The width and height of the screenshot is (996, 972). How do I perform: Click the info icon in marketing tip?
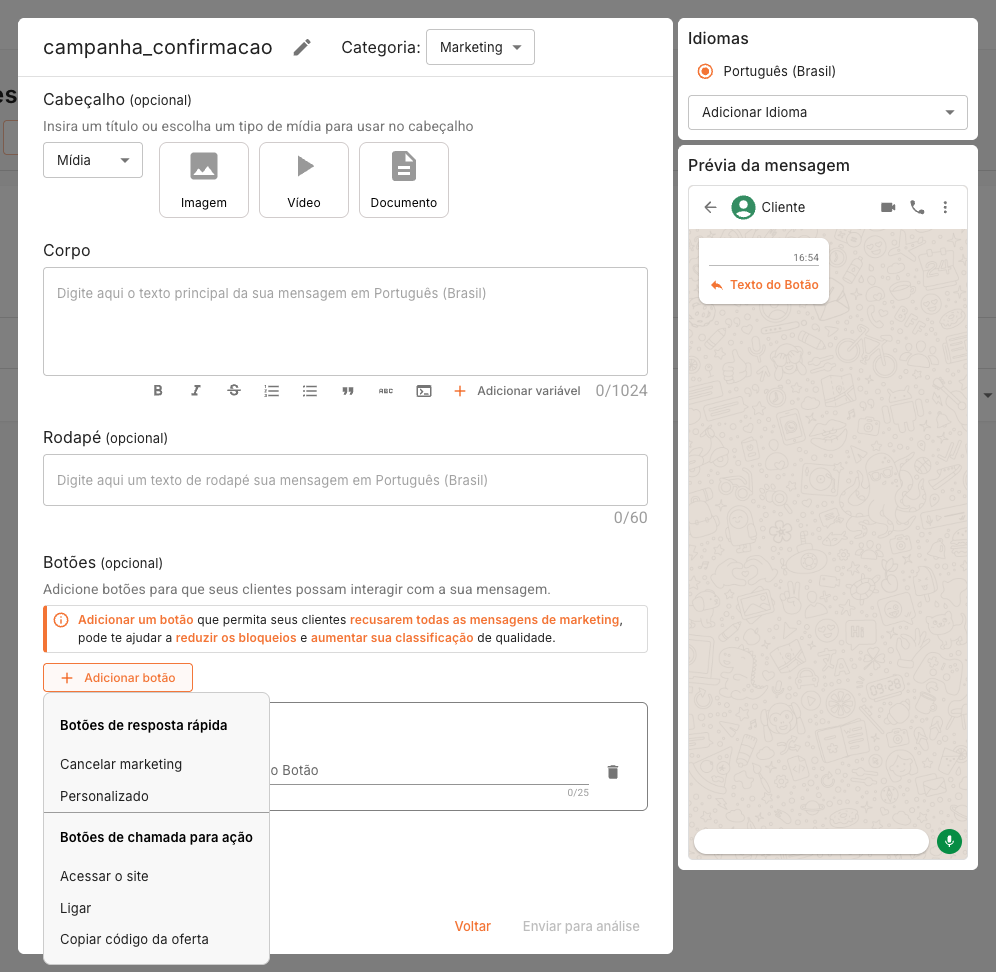pyautogui.click(x=61, y=620)
